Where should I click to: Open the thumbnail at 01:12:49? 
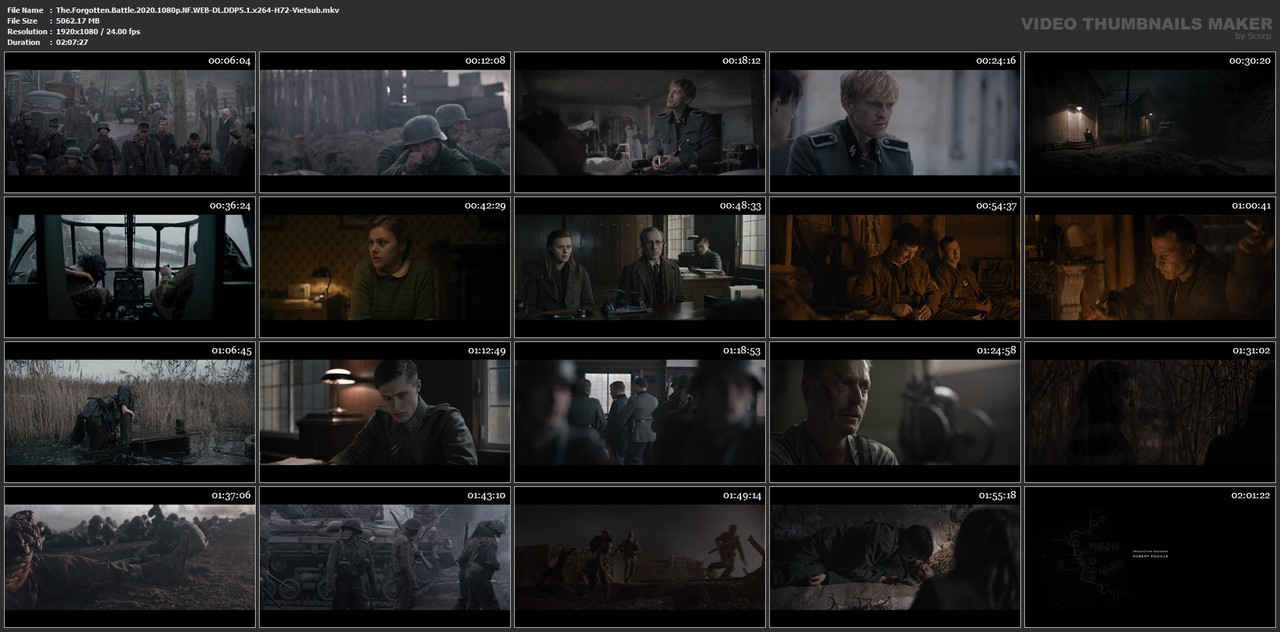[x=385, y=412]
